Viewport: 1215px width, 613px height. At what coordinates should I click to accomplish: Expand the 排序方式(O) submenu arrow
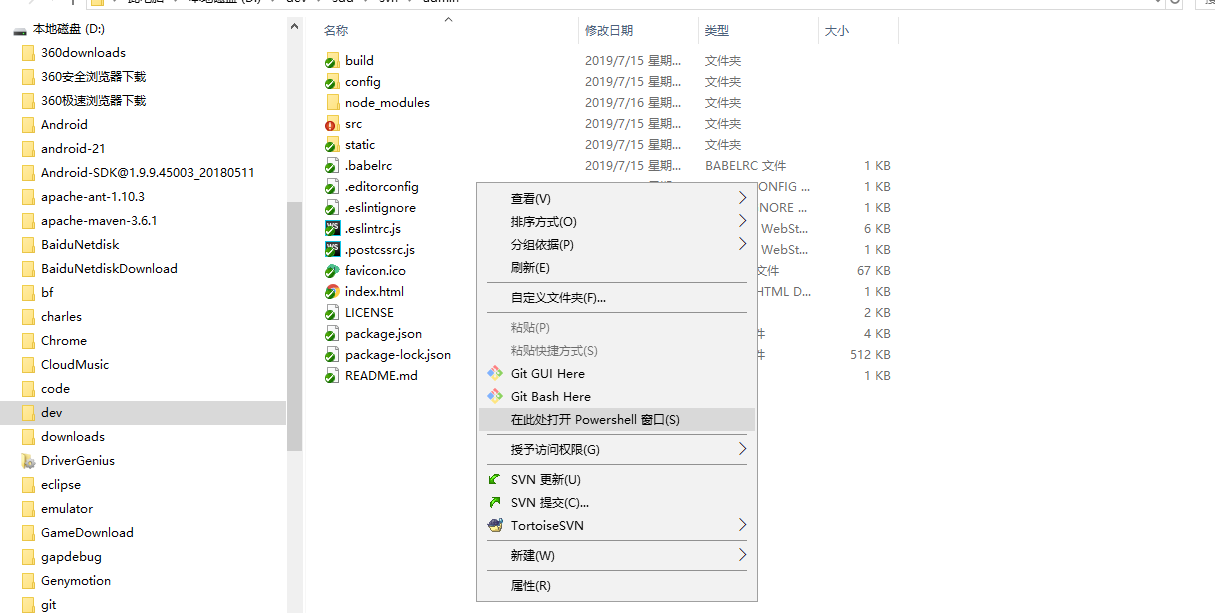pos(742,221)
